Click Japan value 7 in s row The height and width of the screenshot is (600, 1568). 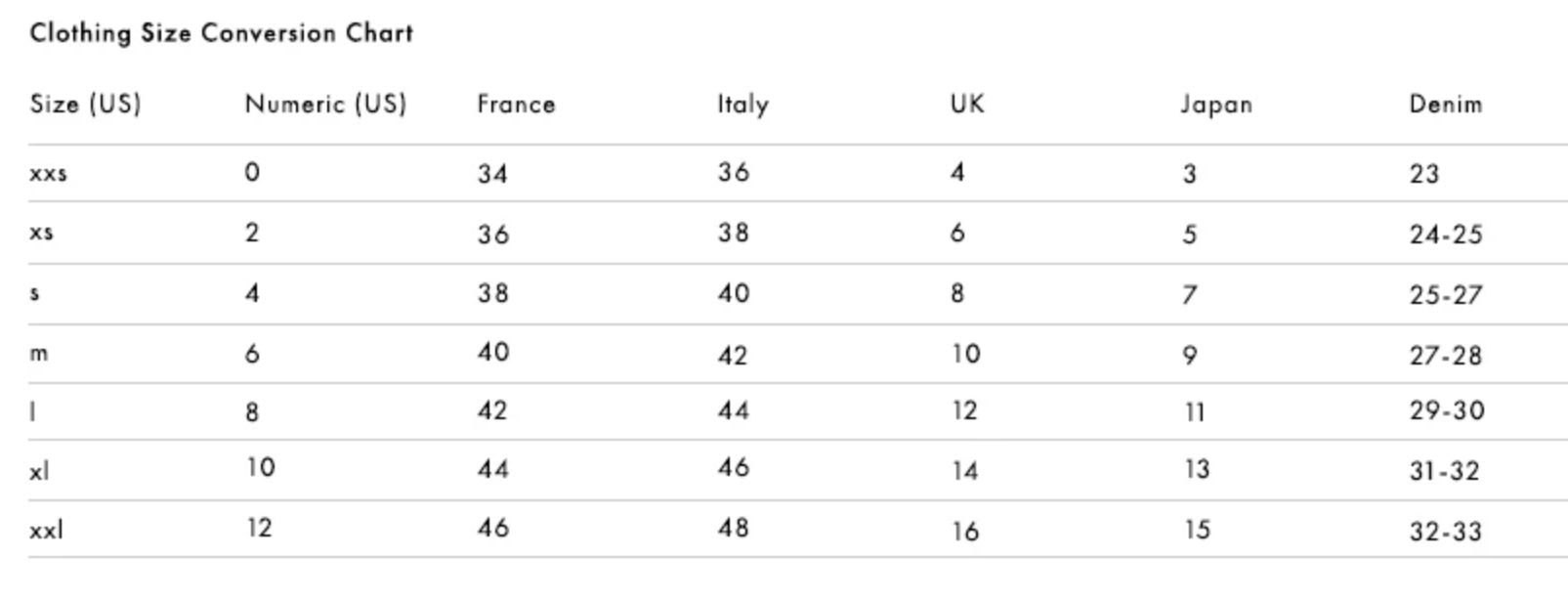point(1189,294)
